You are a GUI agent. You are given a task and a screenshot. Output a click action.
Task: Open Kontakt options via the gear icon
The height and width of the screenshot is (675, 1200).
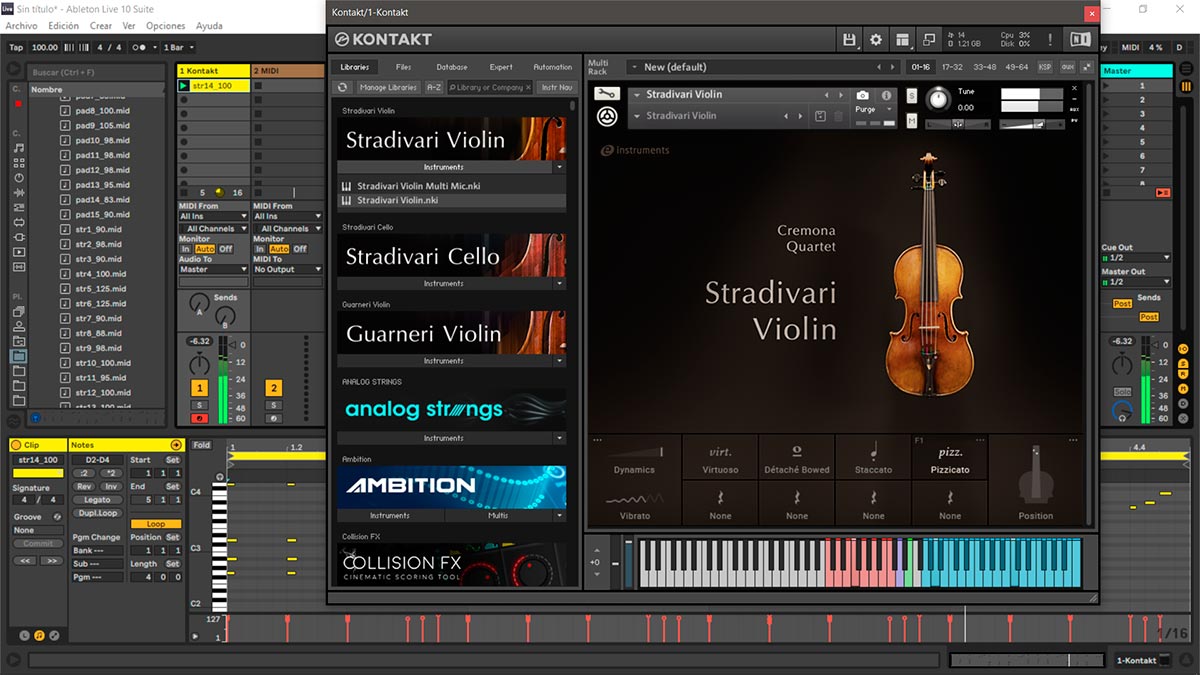pyautogui.click(x=876, y=39)
